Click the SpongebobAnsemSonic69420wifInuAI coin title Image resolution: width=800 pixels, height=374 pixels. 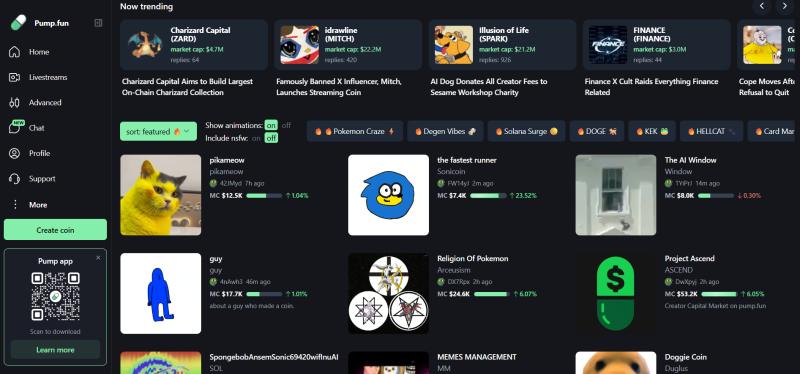(274, 357)
